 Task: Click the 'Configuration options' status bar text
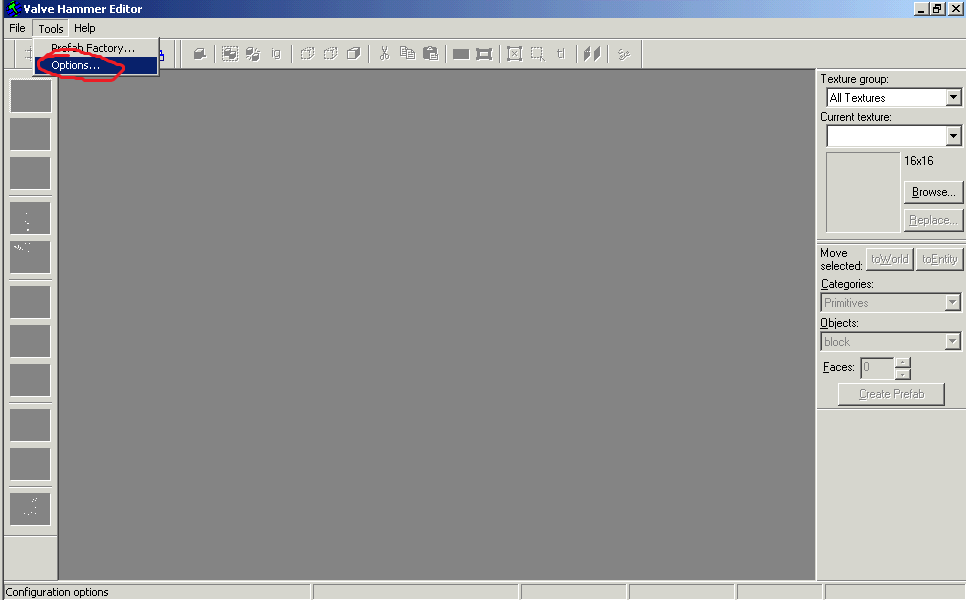pos(57,592)
